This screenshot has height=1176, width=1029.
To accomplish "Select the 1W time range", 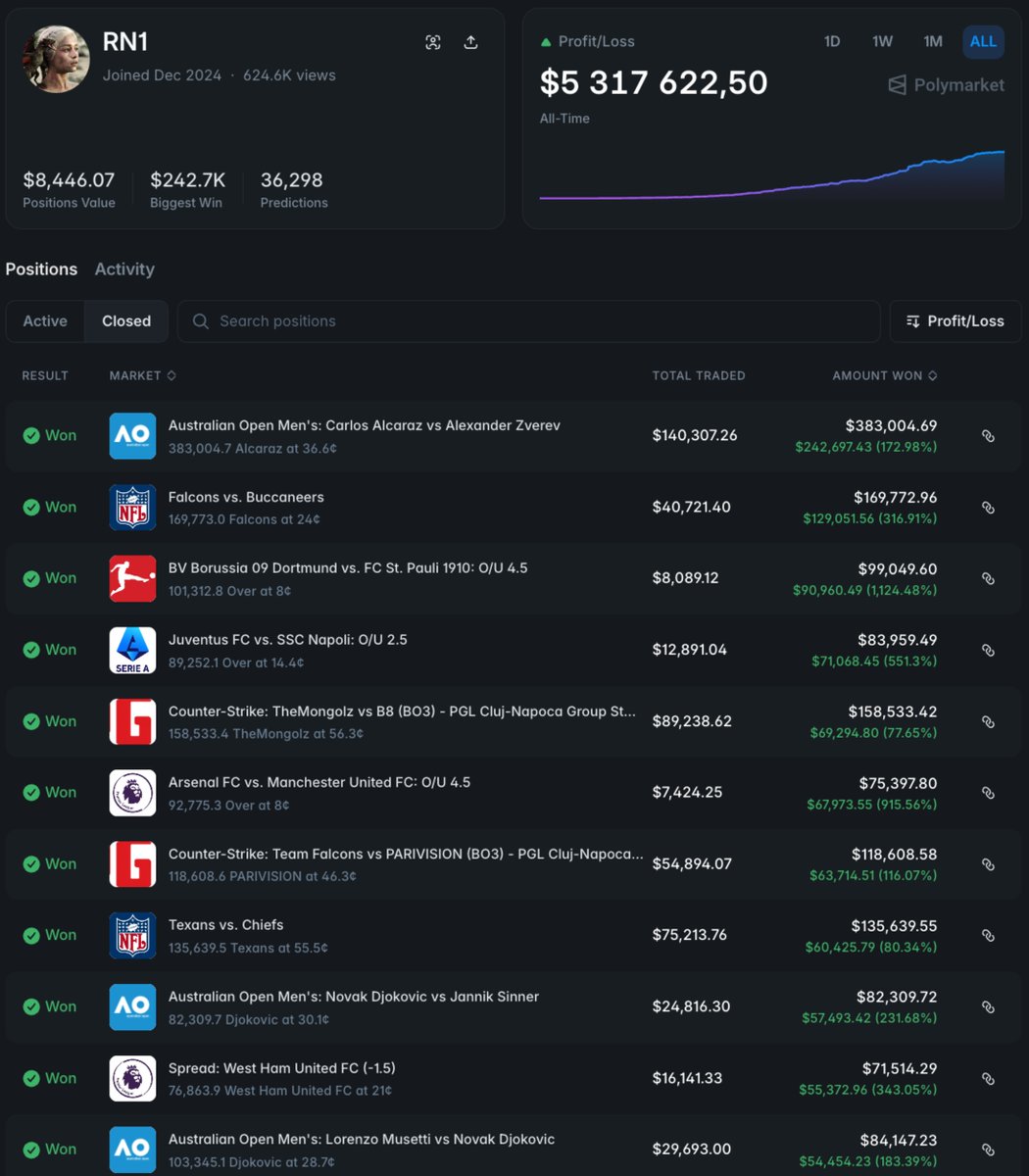I will [882, 41].
